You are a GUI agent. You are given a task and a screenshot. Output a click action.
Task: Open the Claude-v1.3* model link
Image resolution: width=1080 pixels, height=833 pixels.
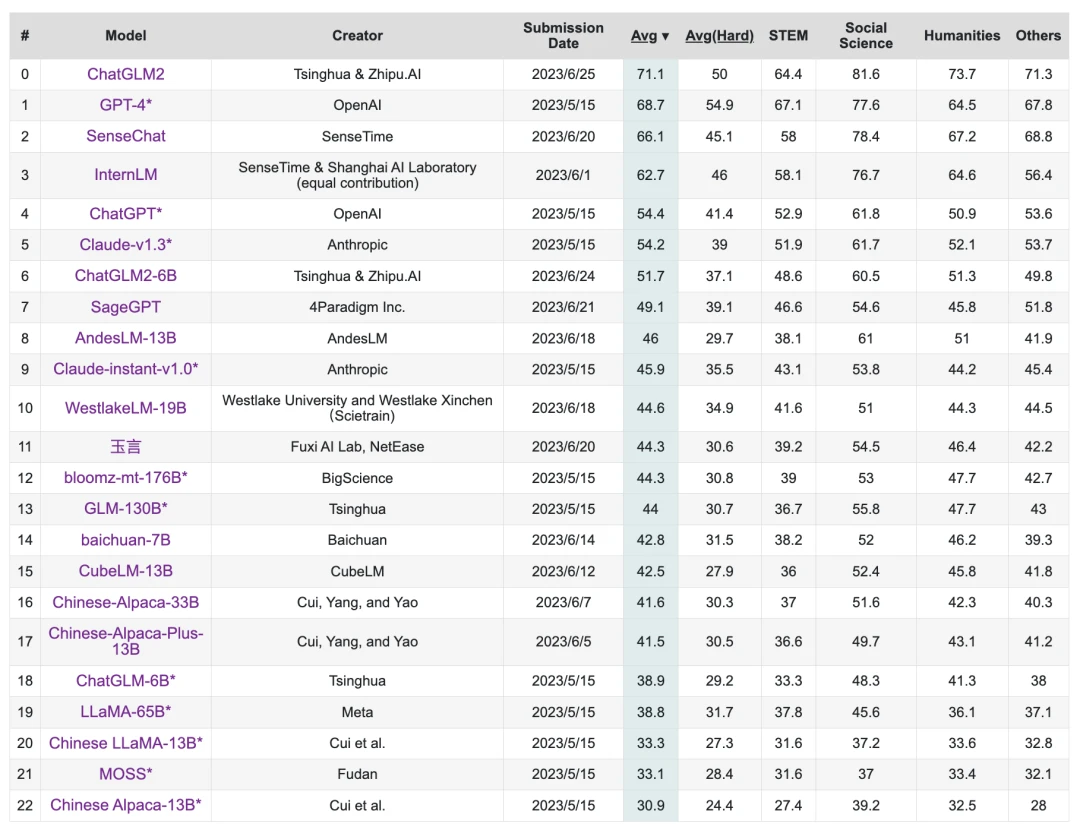(x=125, y=245)
